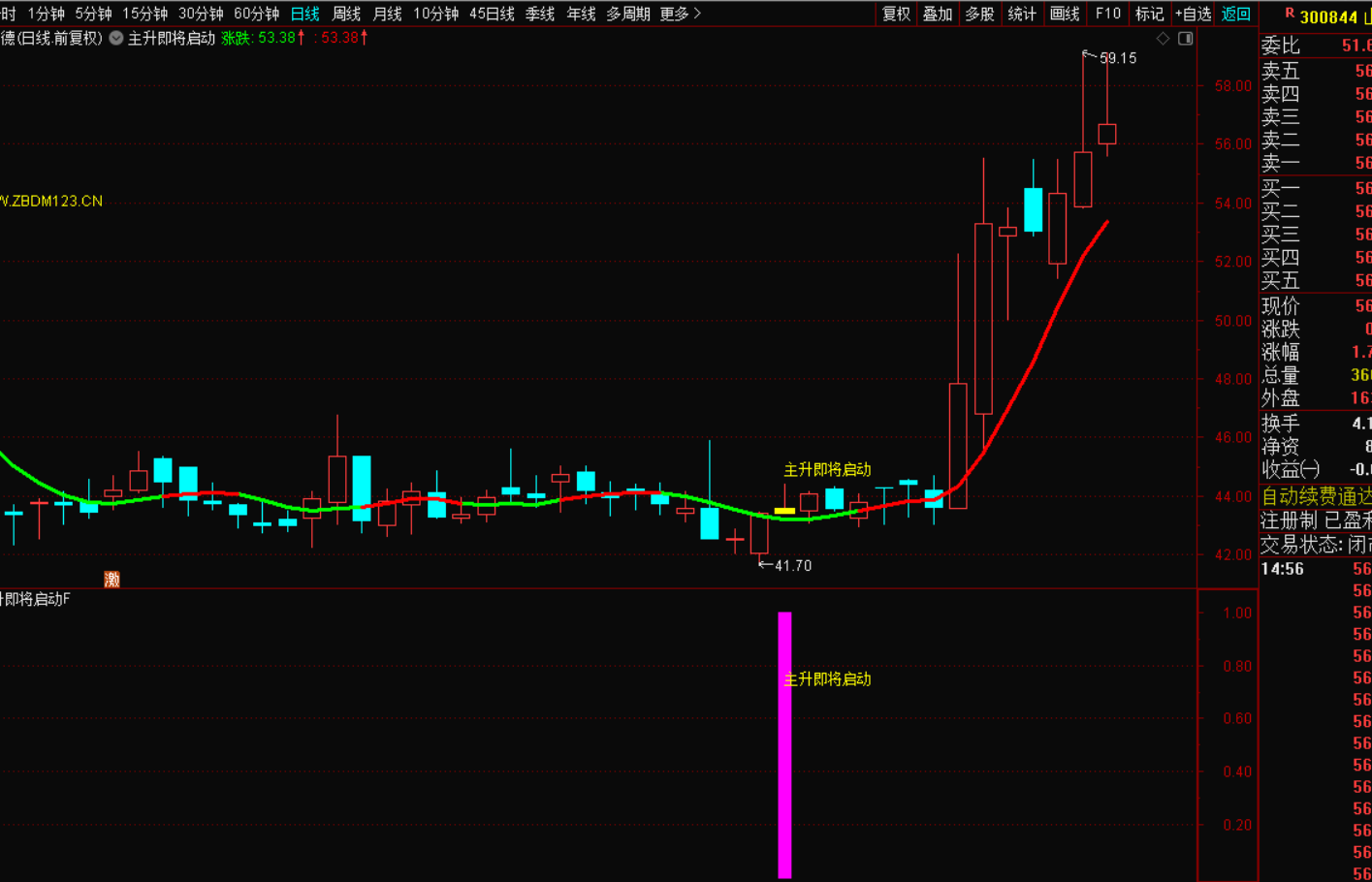Open the 统计 statistics tool
Viewport: 1372px width, 882px height.
coord(1021,14)
